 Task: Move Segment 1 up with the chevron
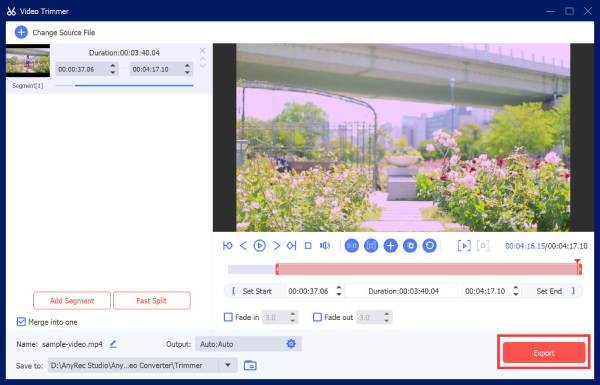pos(203,59)
